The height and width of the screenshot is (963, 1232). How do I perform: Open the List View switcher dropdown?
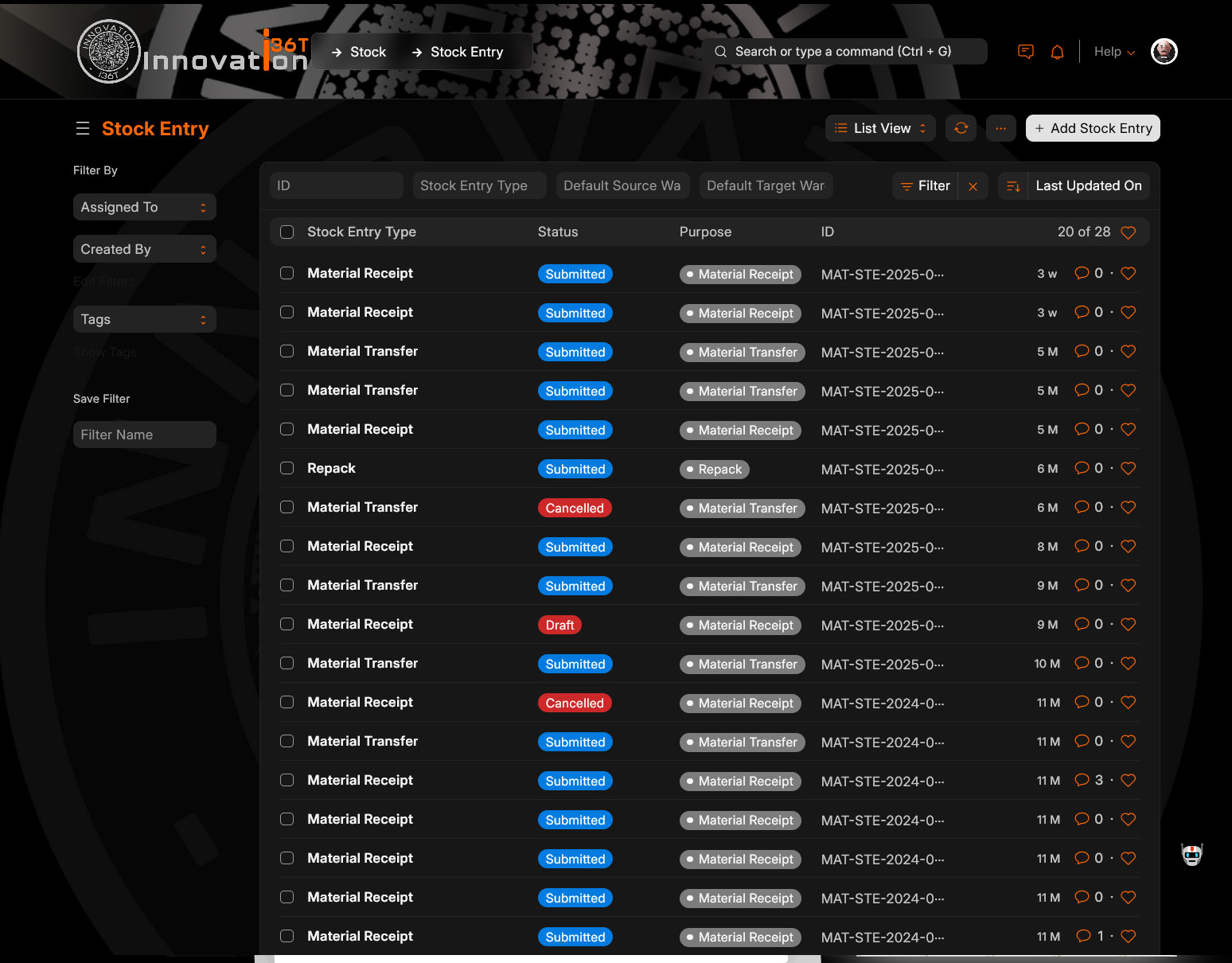[x=880, y=128]
